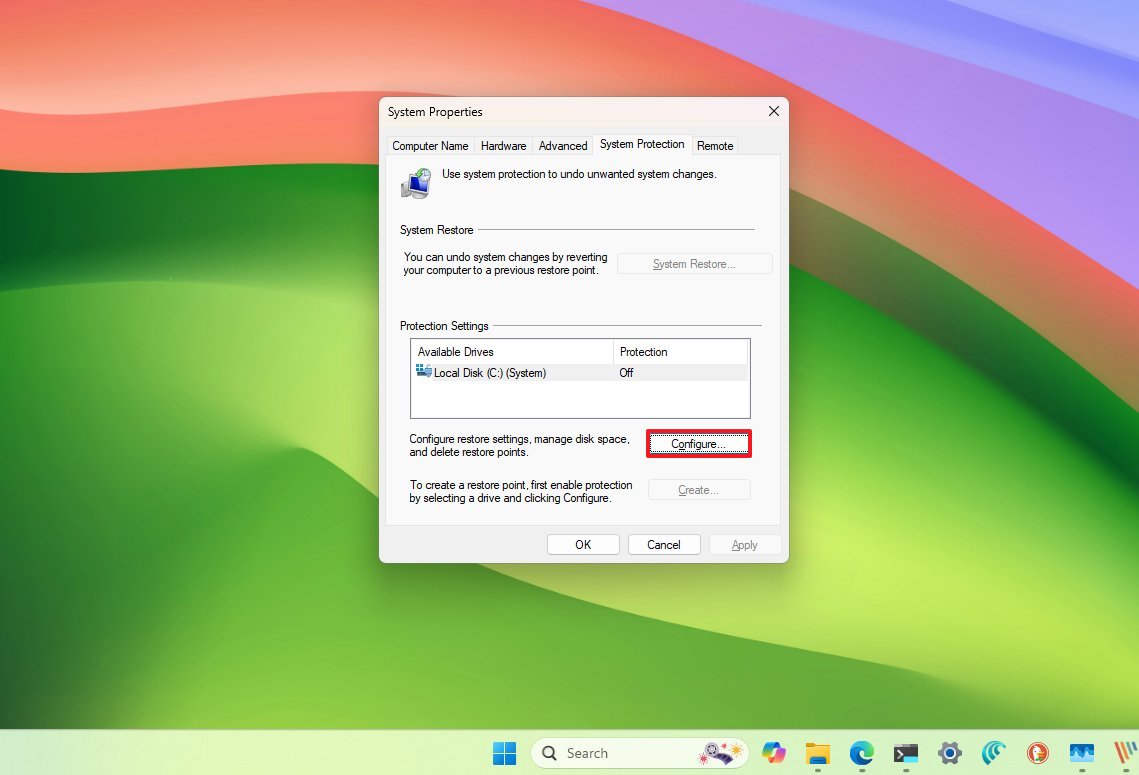This screenshot has width=1139, height=775.
Task: Click the Apply button
Action: [x=744, y=544]
